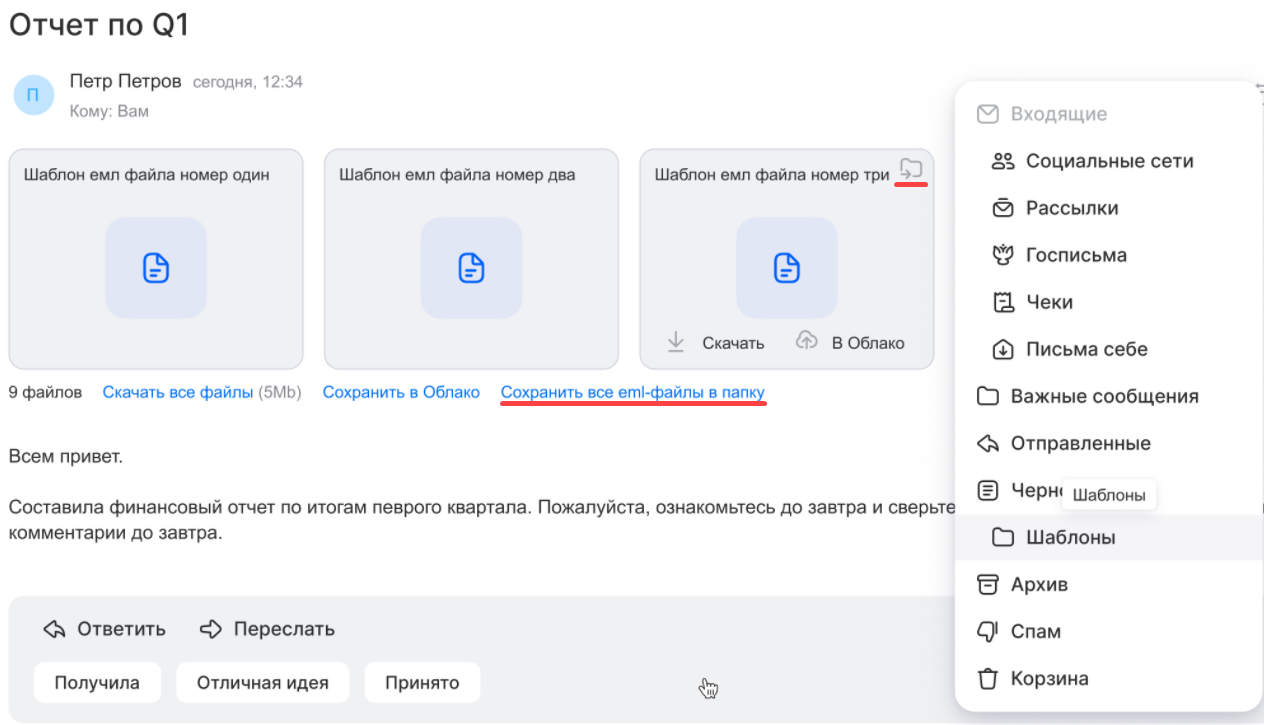Click the cloud upload icon beside В Облако
The image size is (1264, 725).
[806, 342]
